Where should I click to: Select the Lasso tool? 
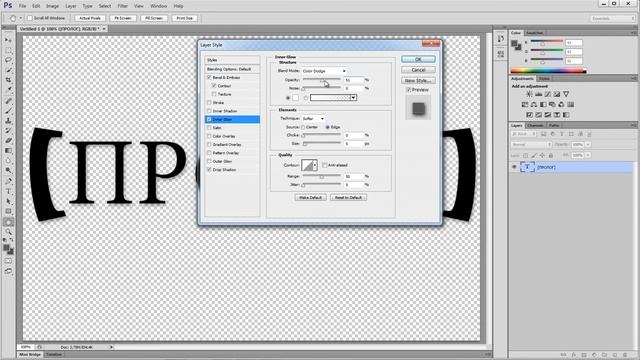pos(8,60)
